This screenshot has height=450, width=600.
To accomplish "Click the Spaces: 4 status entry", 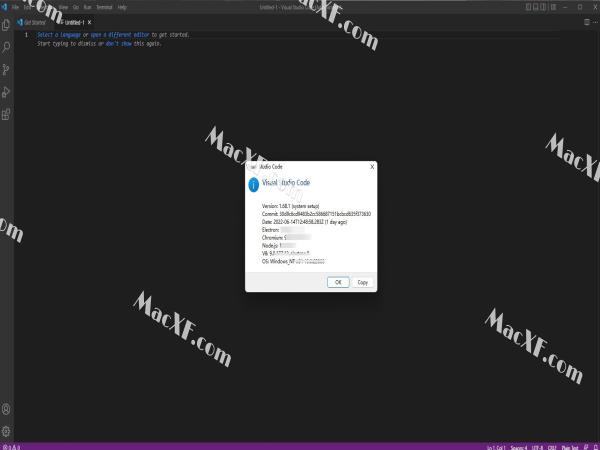I will 519,447.
